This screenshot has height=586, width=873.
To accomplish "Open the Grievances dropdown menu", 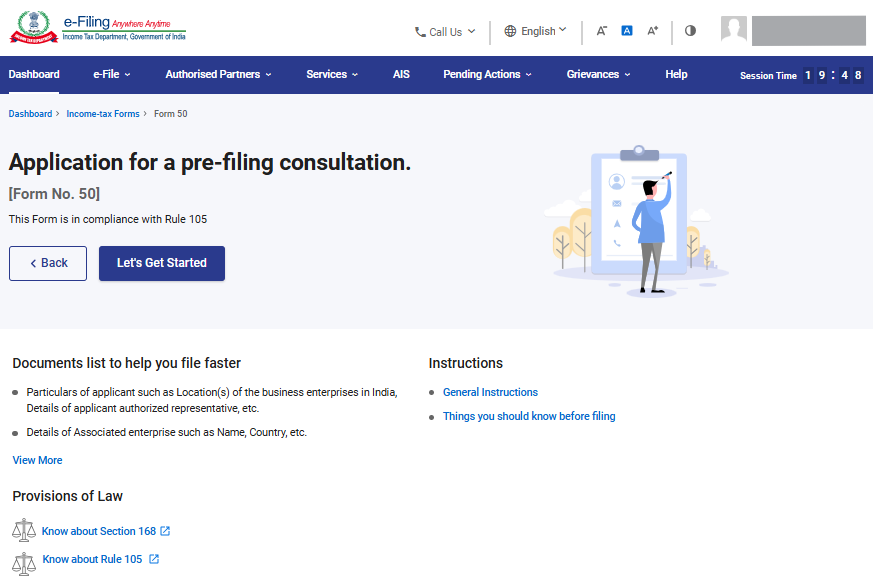I will (599, 75).
